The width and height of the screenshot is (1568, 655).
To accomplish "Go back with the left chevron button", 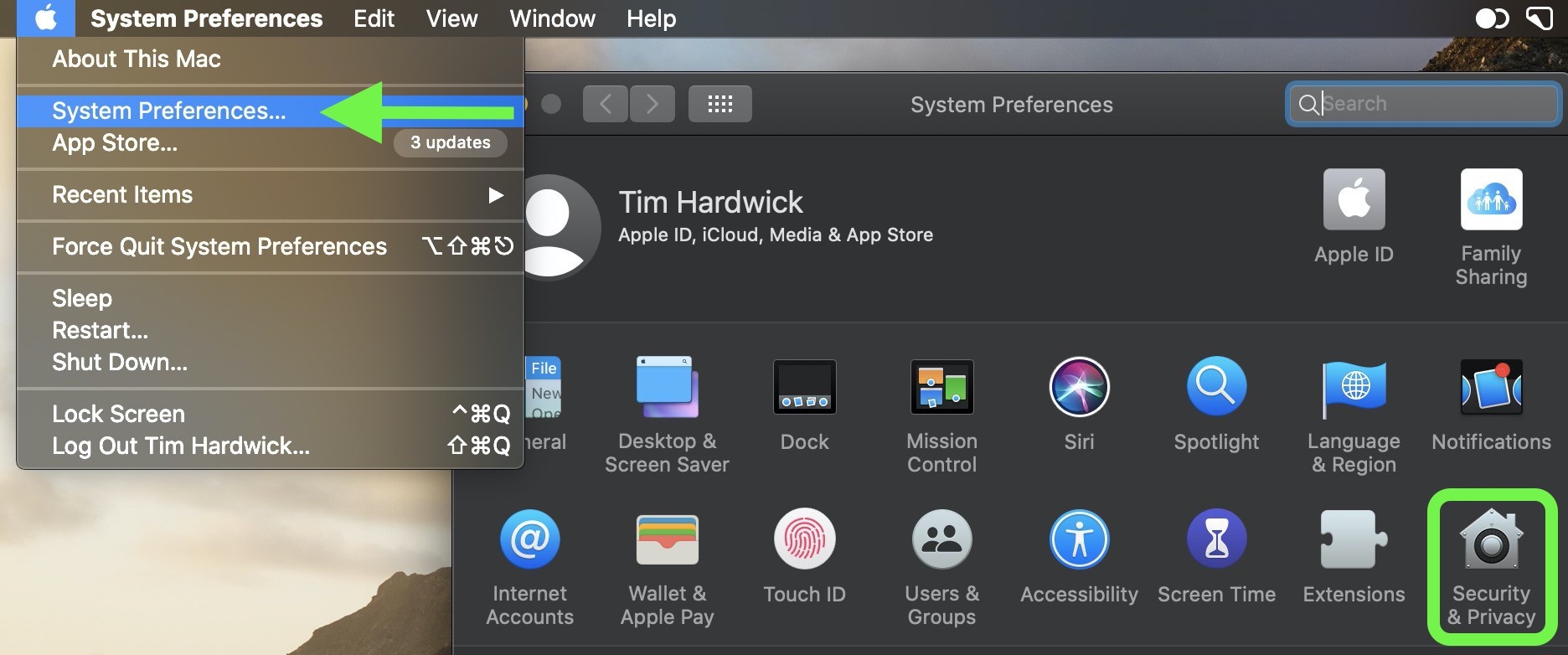I will (x=605, y=104).
